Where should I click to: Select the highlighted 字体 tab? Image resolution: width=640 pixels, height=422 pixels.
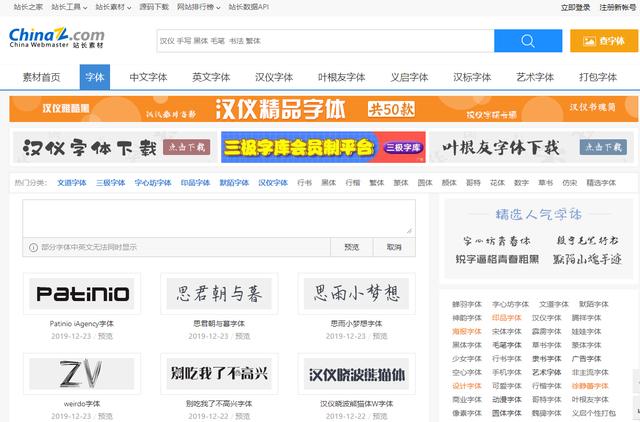pyautogui.click(x=95, y=77)
